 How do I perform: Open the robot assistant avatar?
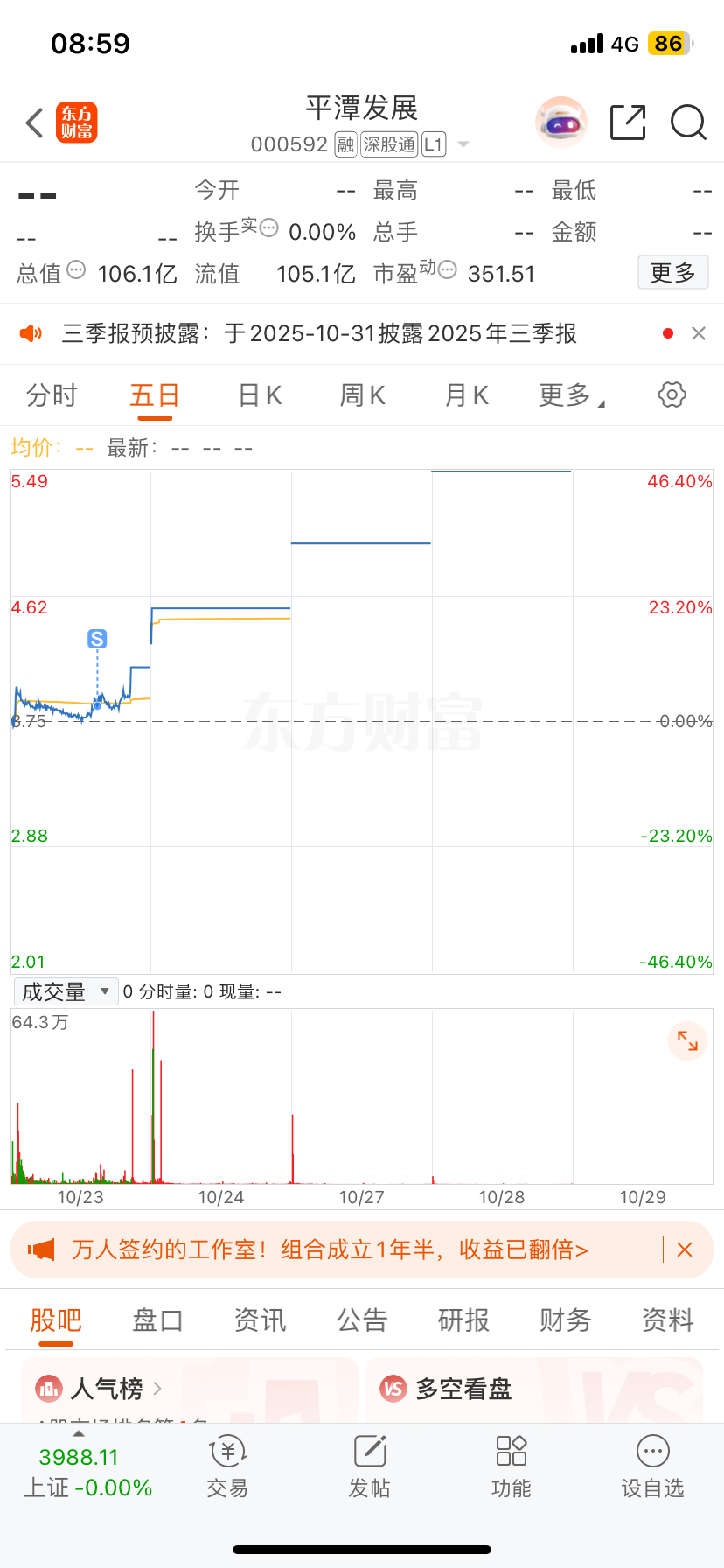[x=560, y=122]
